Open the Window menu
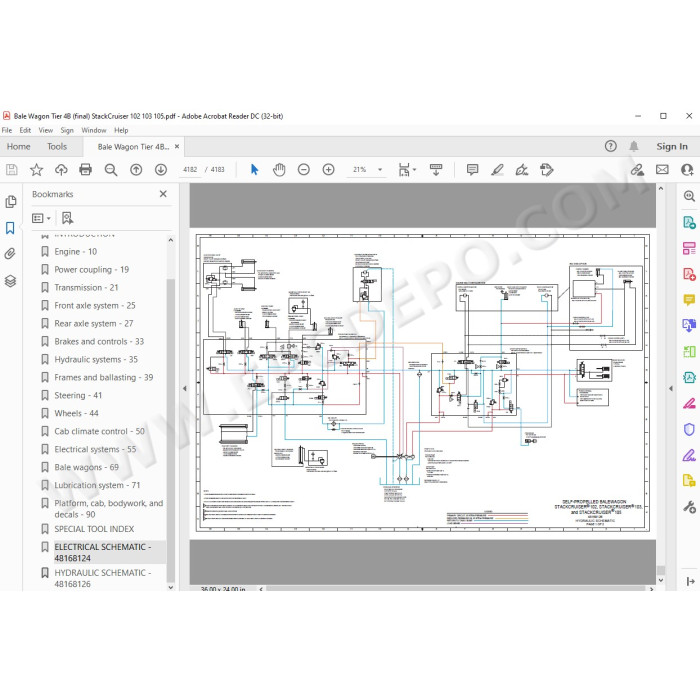 tap(94, 130)
